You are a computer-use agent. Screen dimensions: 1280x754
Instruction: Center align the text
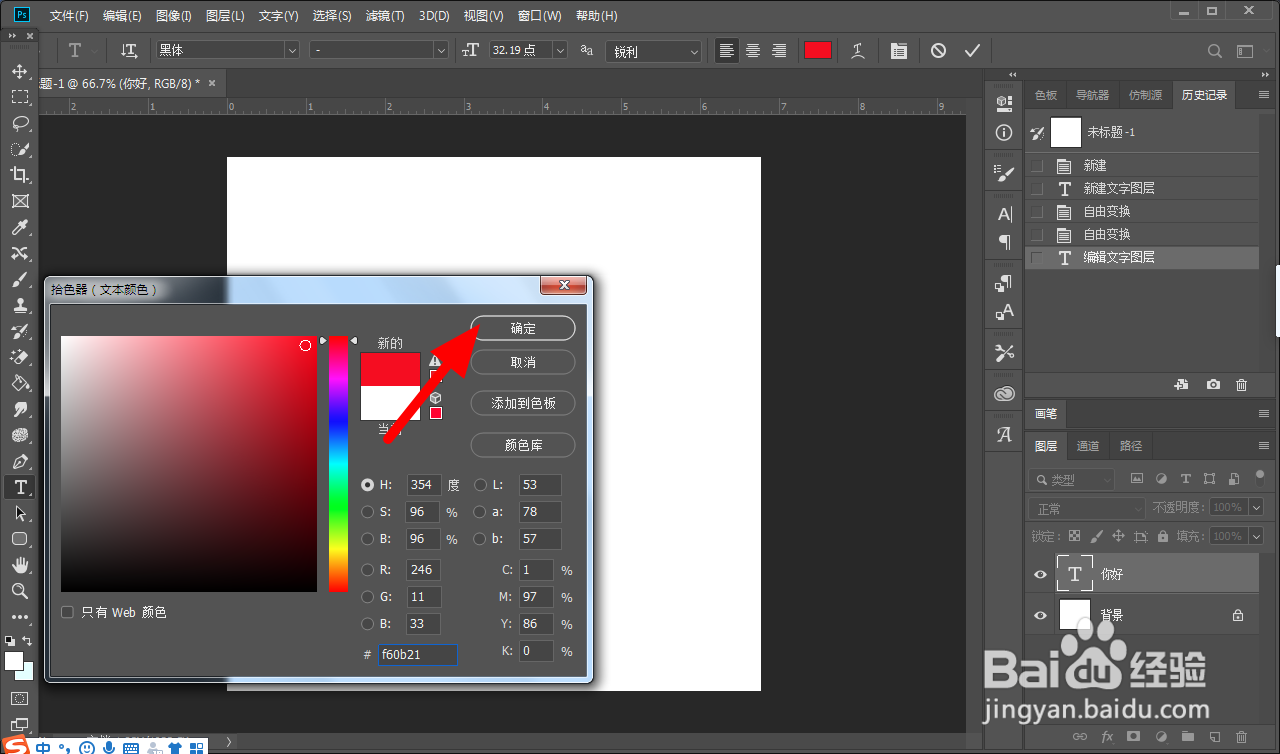(x=753, y=50)
